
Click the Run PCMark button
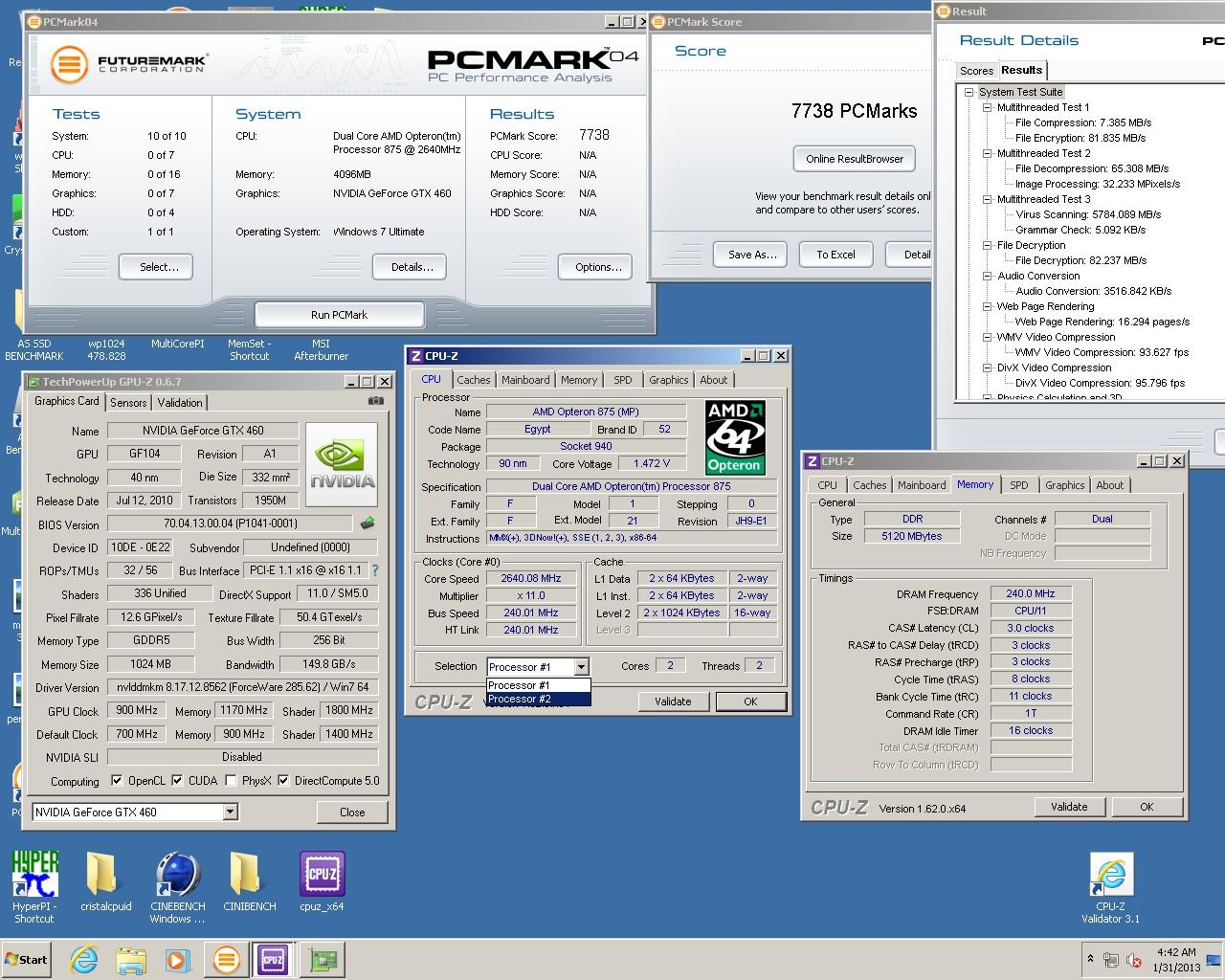[x=340, y=315]
